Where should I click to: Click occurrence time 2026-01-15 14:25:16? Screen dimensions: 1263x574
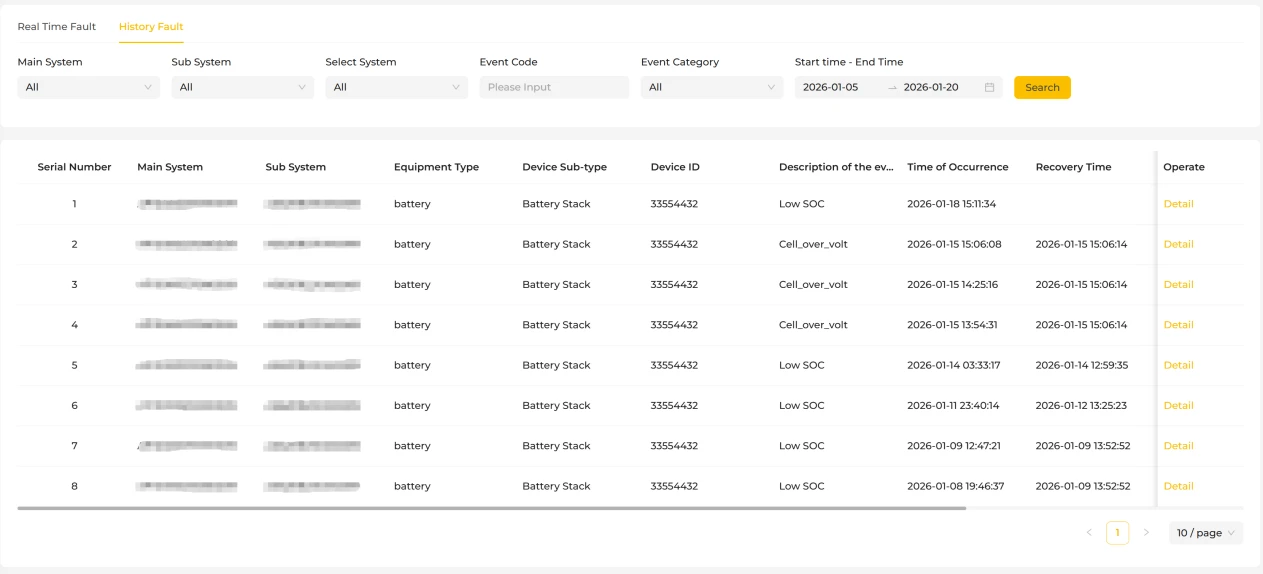coord(952,284)
